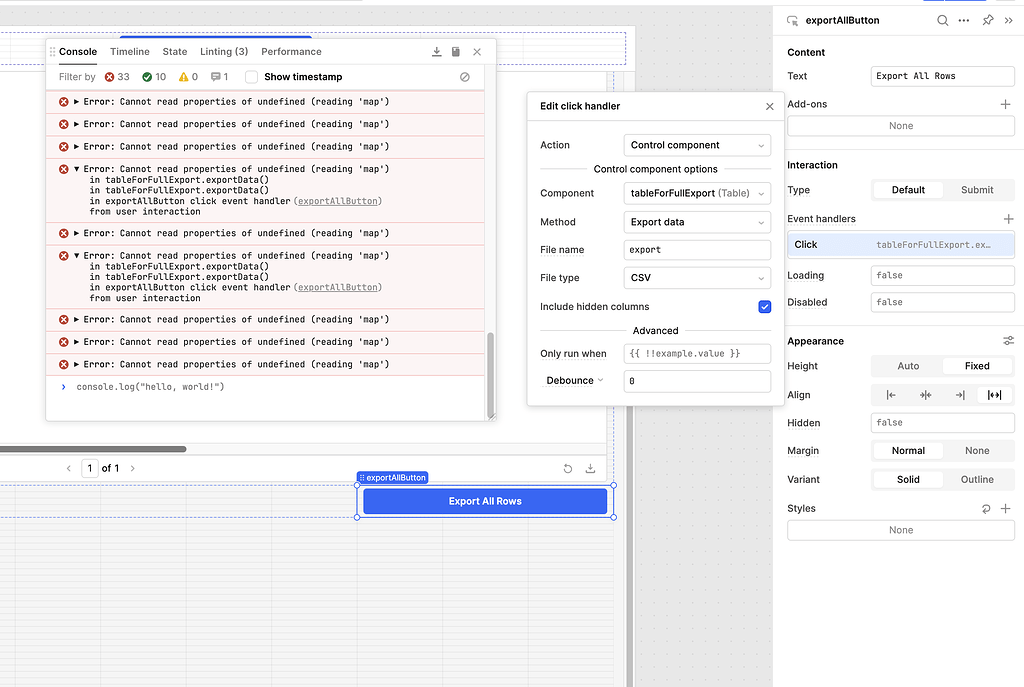Set Height to Auto

[908, 366]
